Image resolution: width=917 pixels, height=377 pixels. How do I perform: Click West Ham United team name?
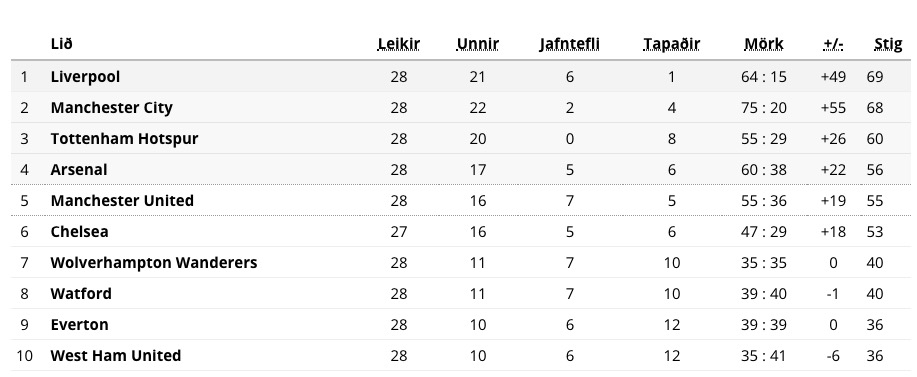click(116, 355)
